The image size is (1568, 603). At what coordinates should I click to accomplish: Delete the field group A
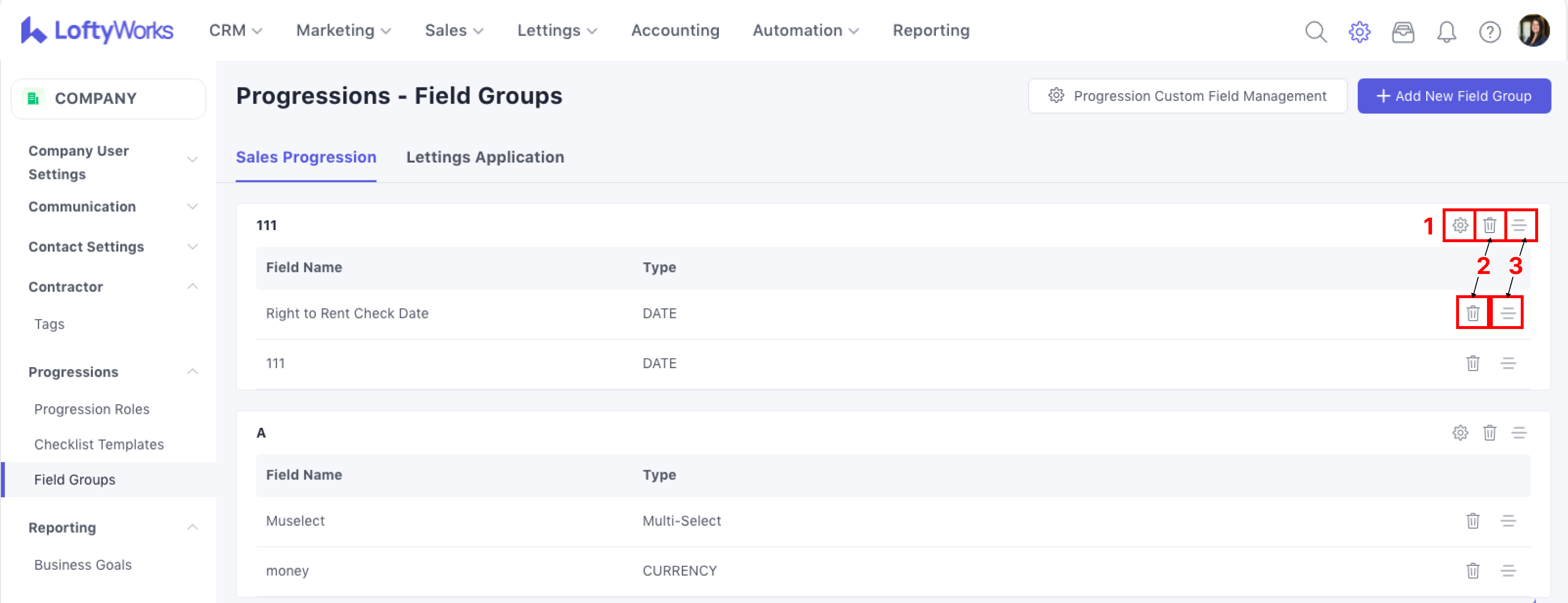pyautogui.click(x=1489, y=432)
